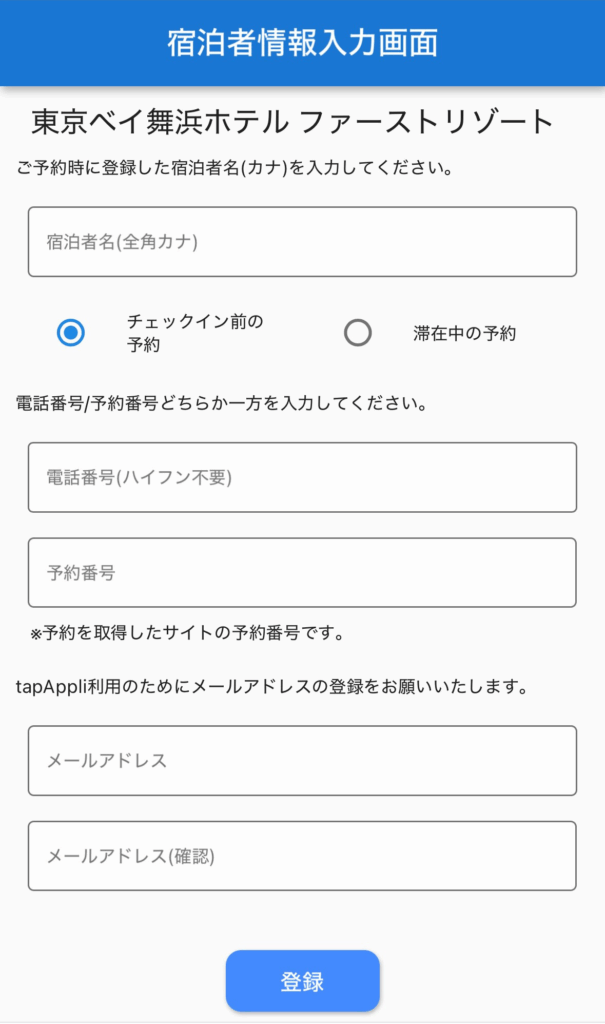The image size is (605, 1024).
Task: Select the 滞在中の予約 radio button
Action: [358, 333]
